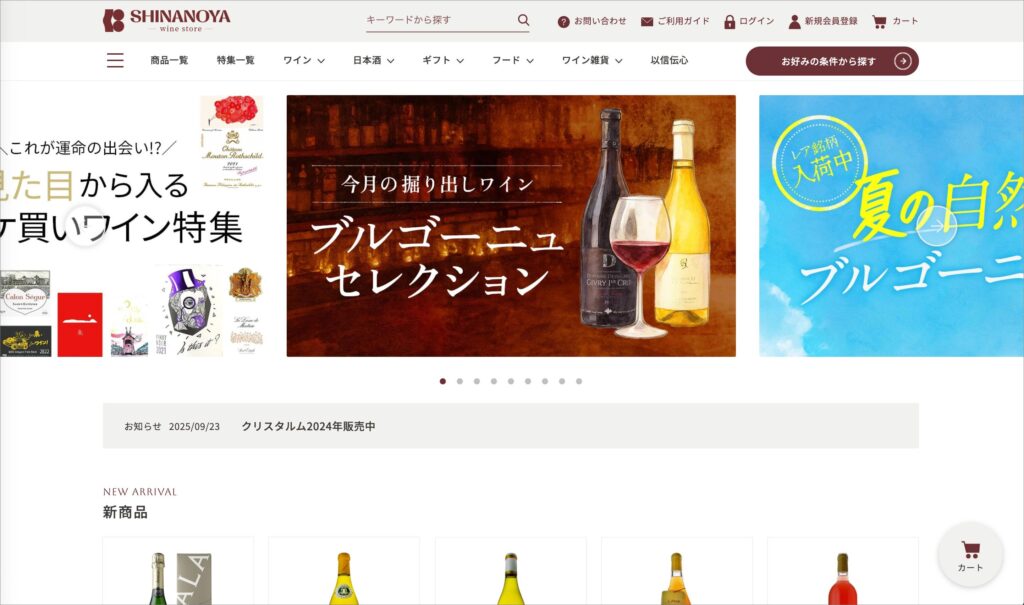Advance to the next carousel slide
The image size is (1024, 605).
937,226
